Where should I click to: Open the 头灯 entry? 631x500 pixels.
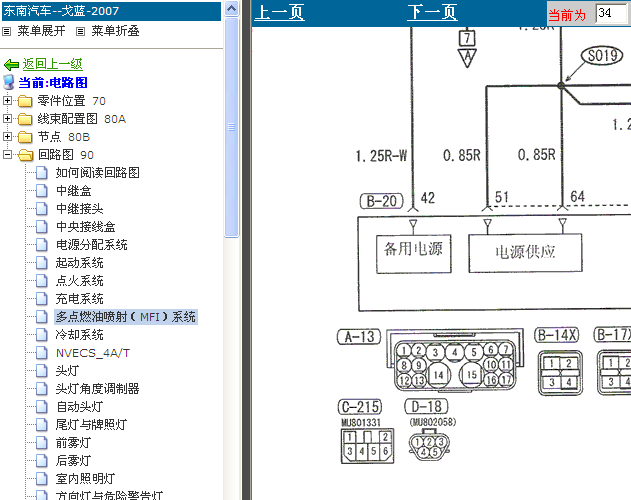click(68, 371)
